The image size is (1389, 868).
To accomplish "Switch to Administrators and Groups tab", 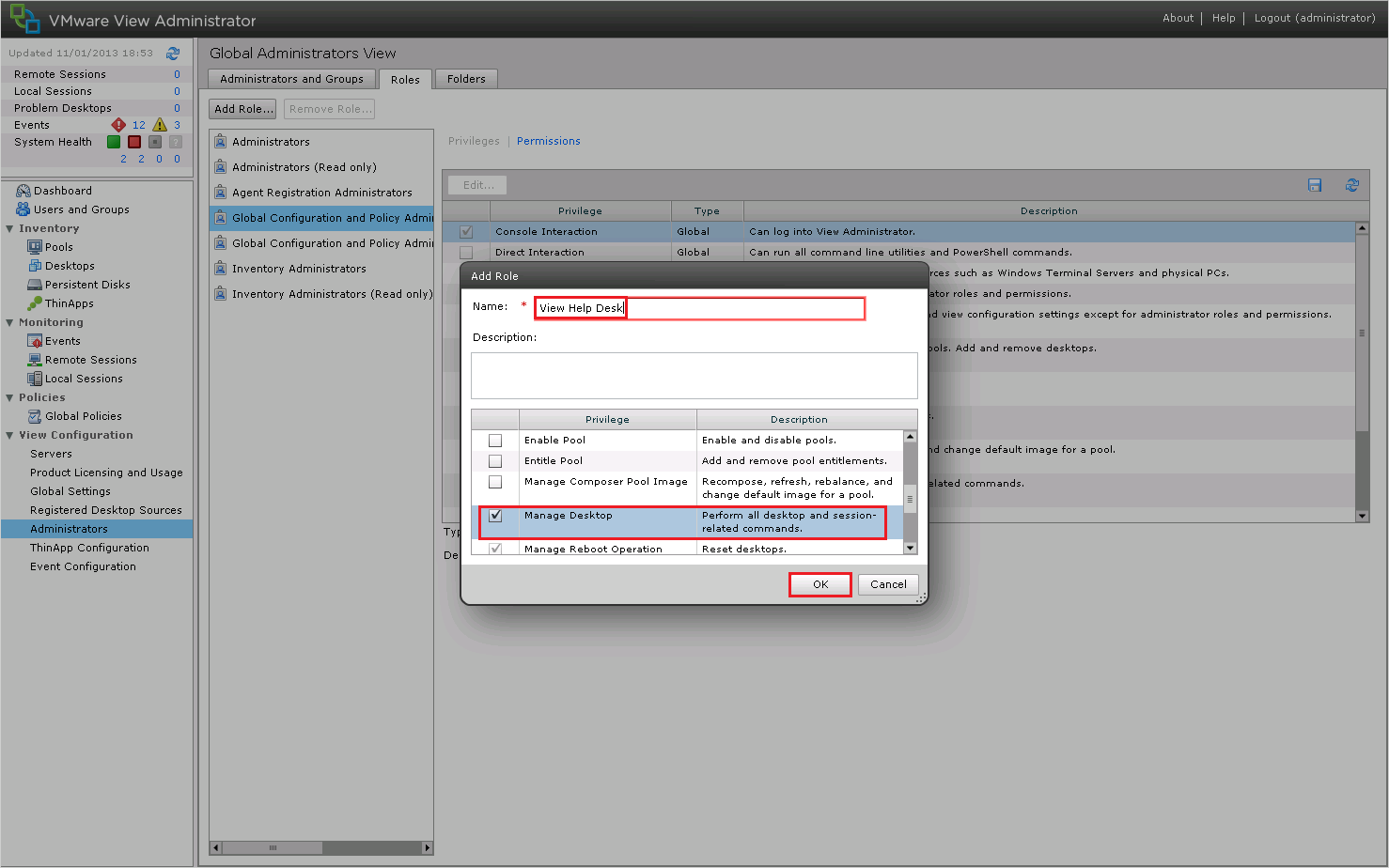I will 291,79.
